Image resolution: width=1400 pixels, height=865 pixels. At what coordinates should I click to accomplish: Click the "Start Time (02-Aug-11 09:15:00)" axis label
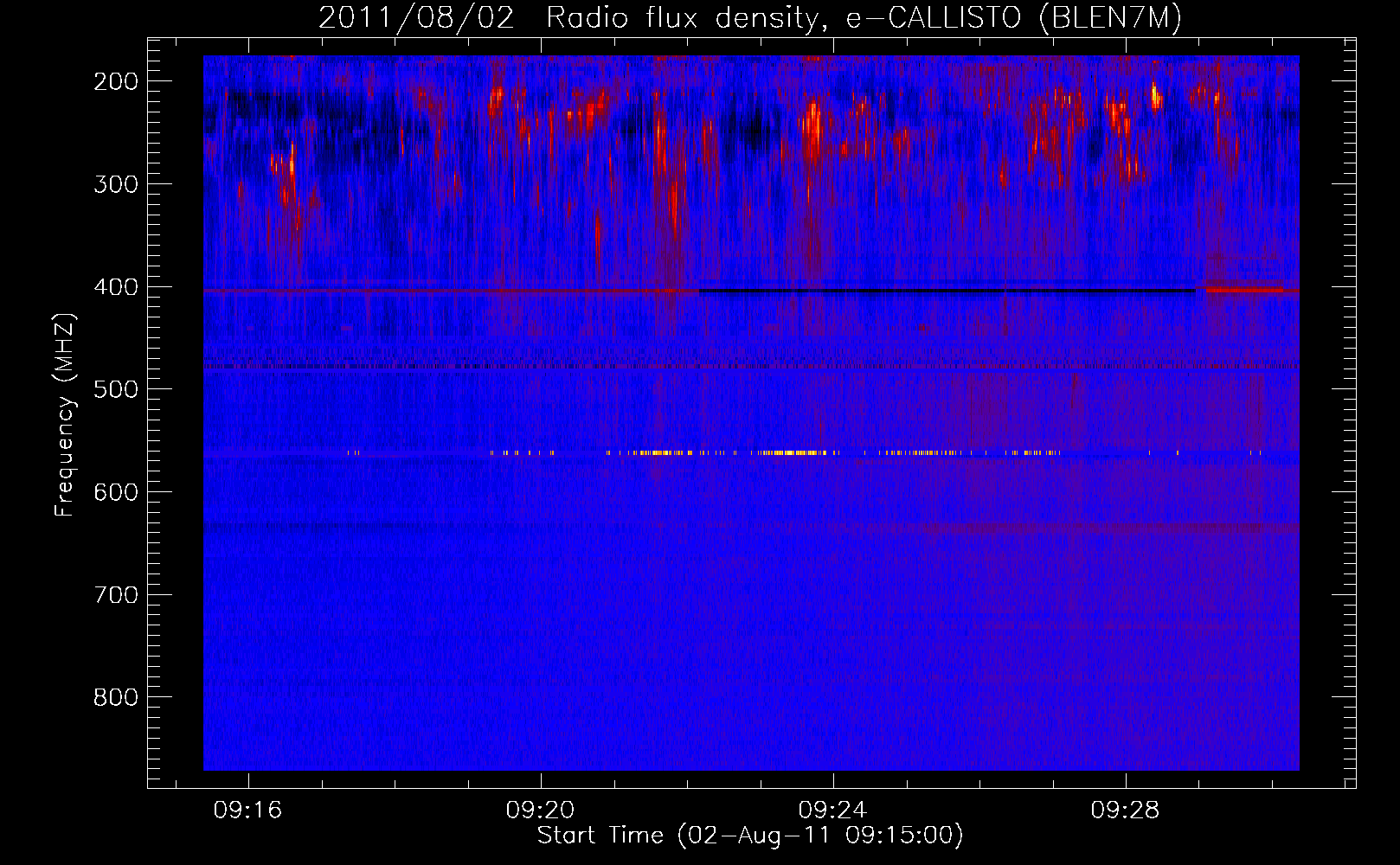[x=750, y=836]
